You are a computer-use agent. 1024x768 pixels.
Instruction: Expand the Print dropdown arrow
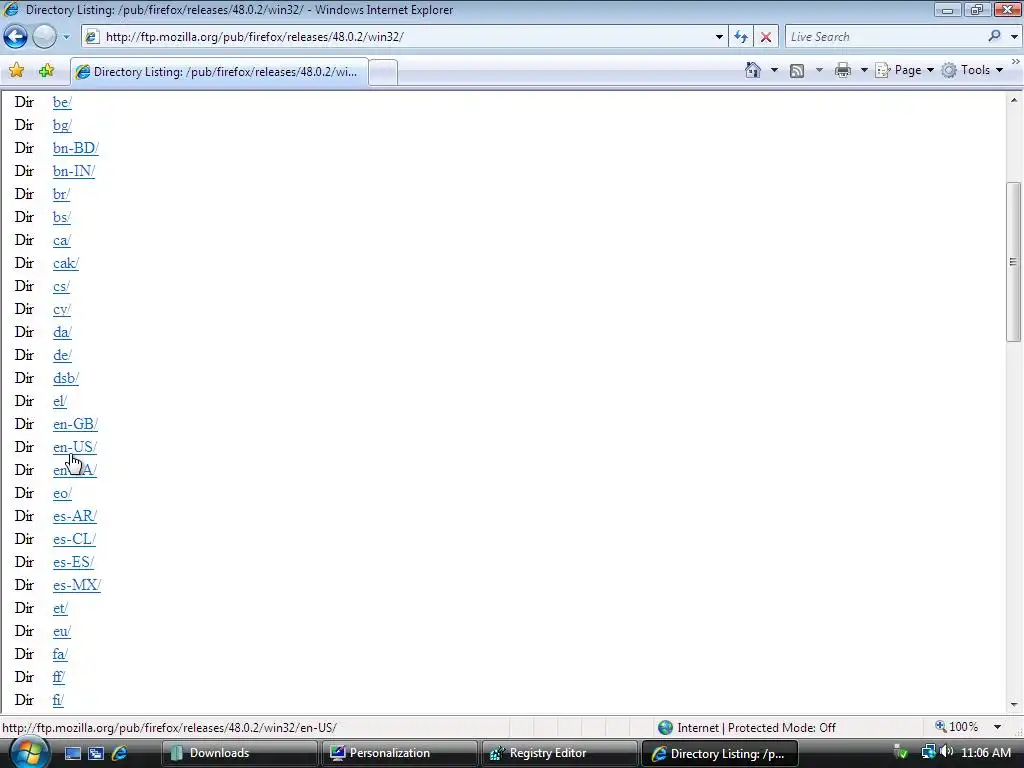click(x=863, y=70)
